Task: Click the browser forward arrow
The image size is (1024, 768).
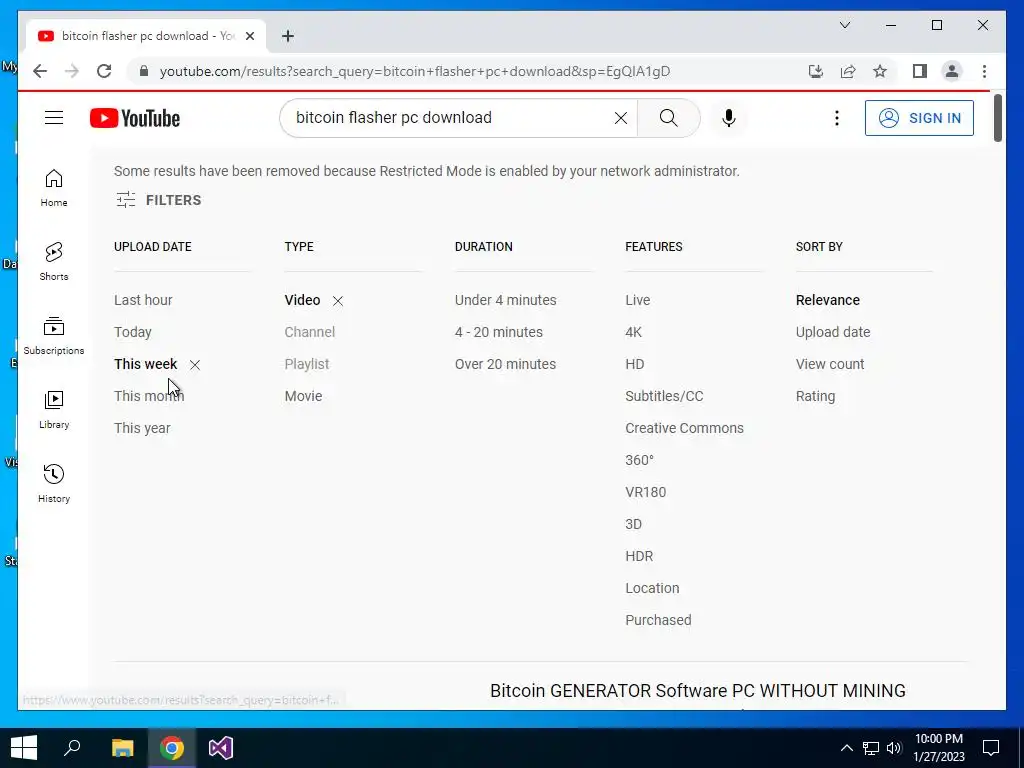Action: click(72, 71)
